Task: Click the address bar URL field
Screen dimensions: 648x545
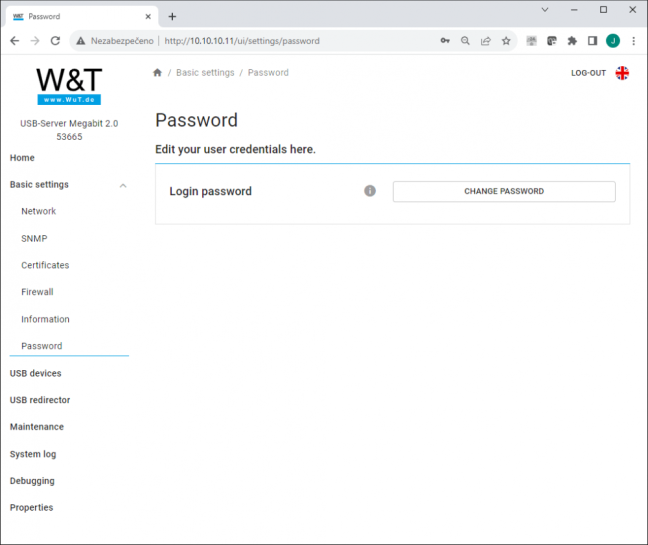Action: [x=242, y=41]
